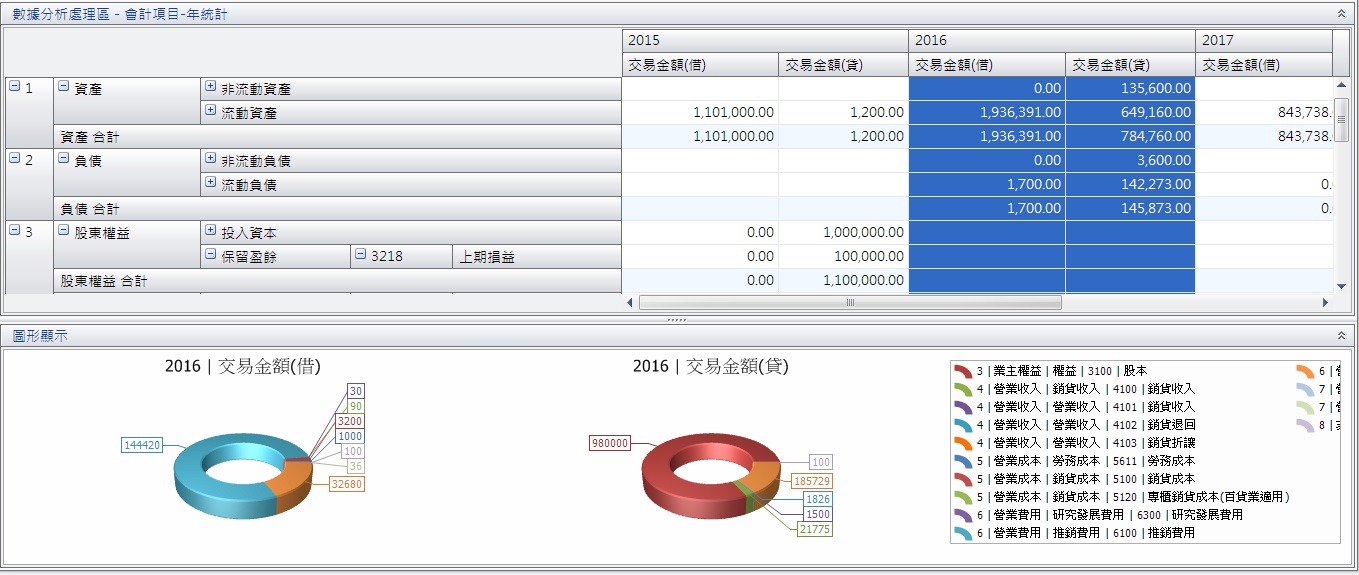Click the 980000 data label on credit chart
The width and height of the screenshot is (1359, 575).
click(x=609, y=444)
